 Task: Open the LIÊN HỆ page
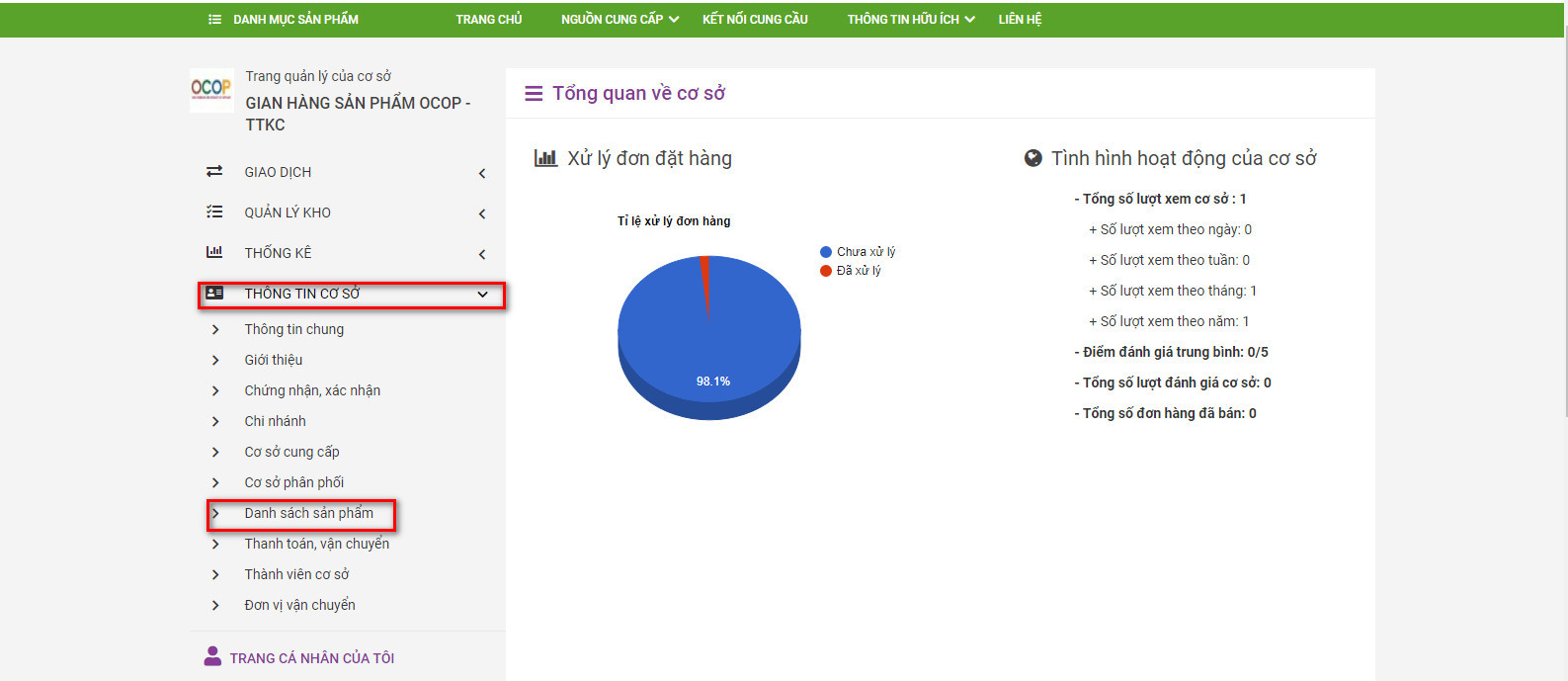click(x=1020, y=19)
